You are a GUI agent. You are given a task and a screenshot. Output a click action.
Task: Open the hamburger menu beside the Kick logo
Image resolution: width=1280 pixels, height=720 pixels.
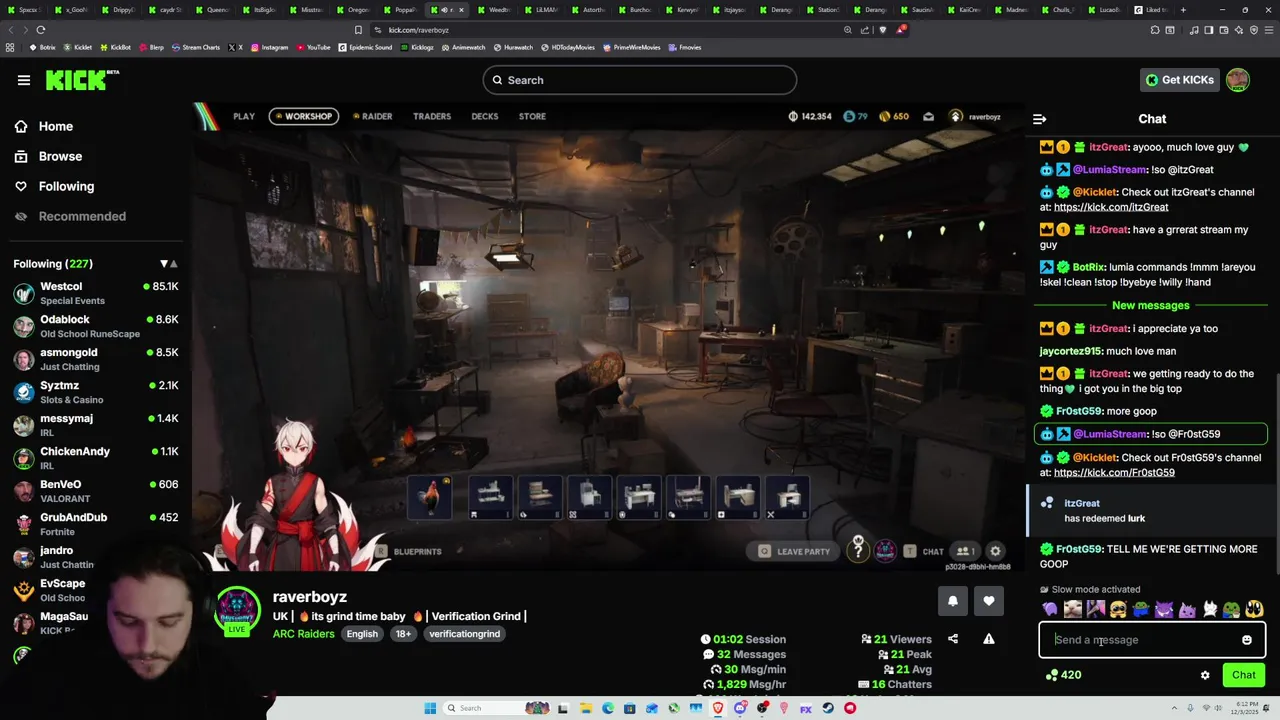[x=24, y=80]
